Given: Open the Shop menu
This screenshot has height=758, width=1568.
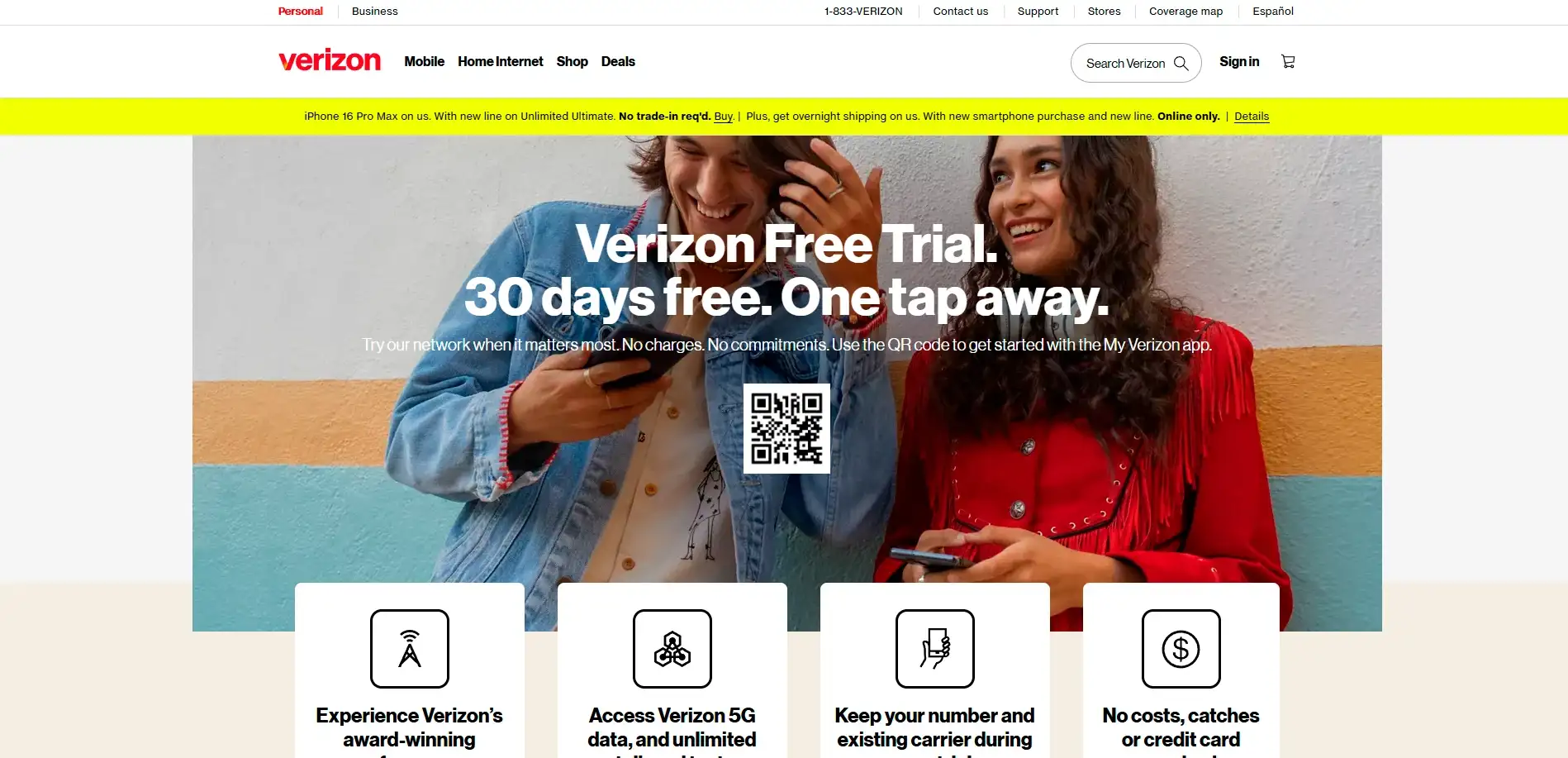Looking at the screenshot, I should 573,61.
